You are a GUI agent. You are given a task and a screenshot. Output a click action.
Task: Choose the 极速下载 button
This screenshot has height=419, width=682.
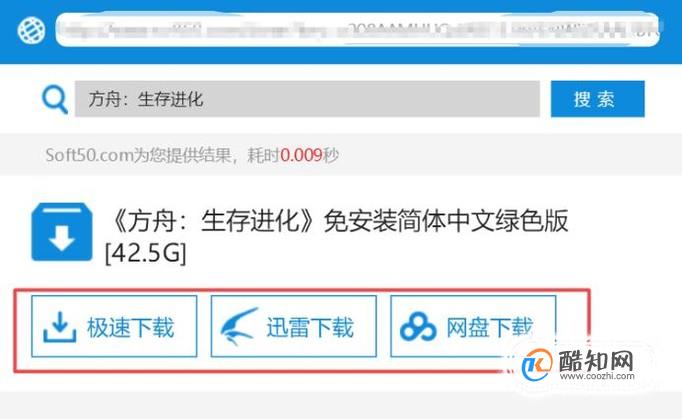pos(114,326)
